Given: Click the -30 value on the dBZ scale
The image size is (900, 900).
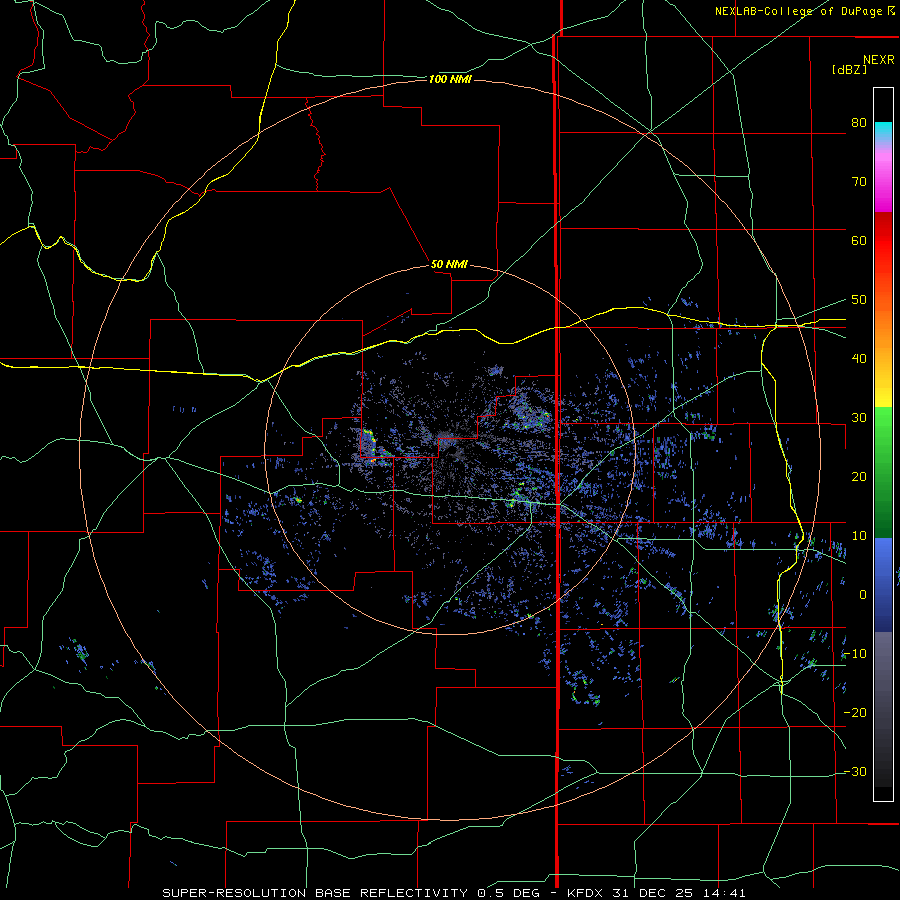Looking at the screenshot, I should (855, 772).
